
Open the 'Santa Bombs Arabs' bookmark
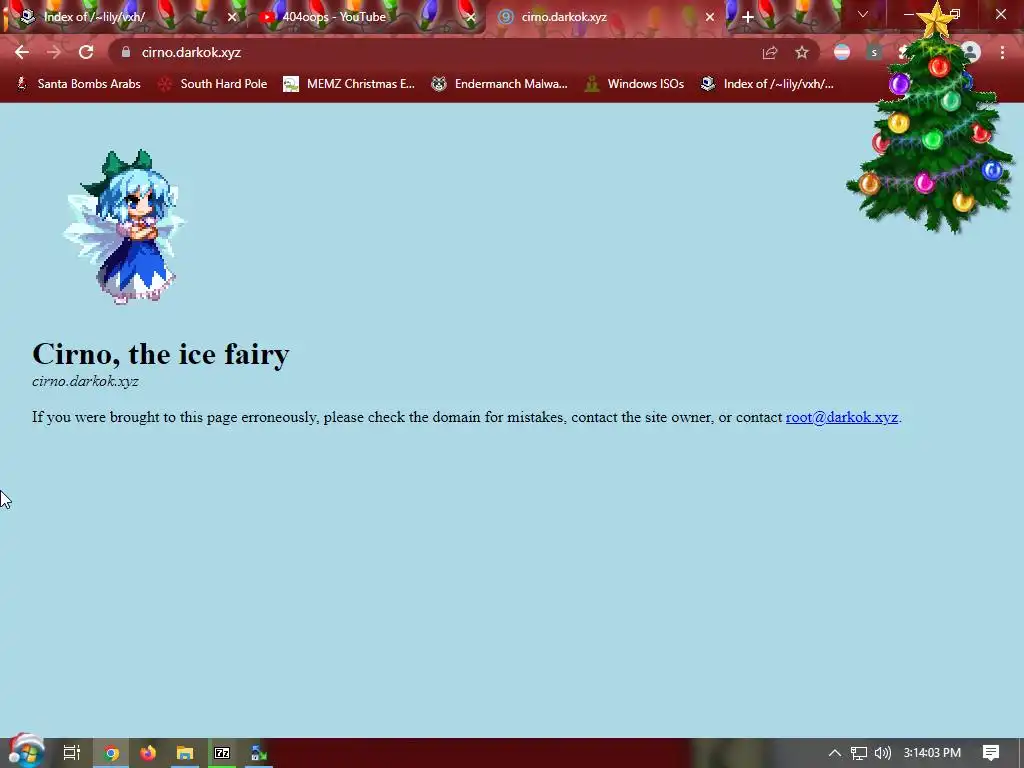pos(78,84)
